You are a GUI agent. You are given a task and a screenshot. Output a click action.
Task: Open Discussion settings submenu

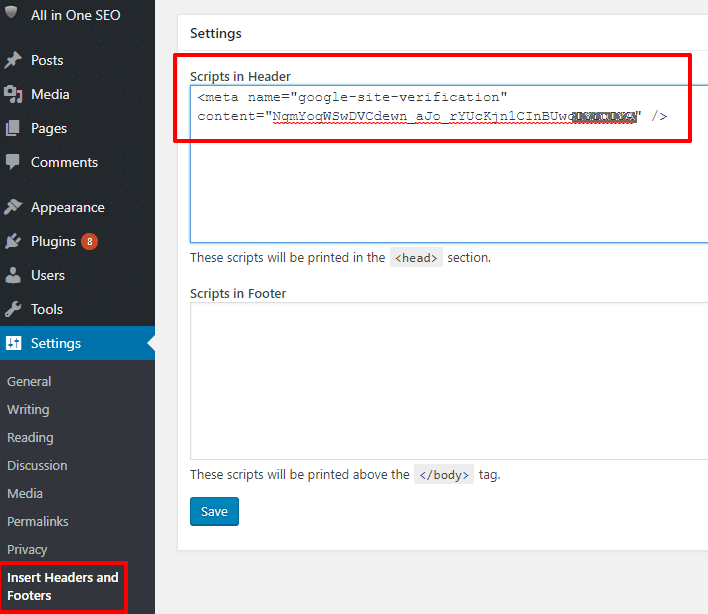click(37, 465)
